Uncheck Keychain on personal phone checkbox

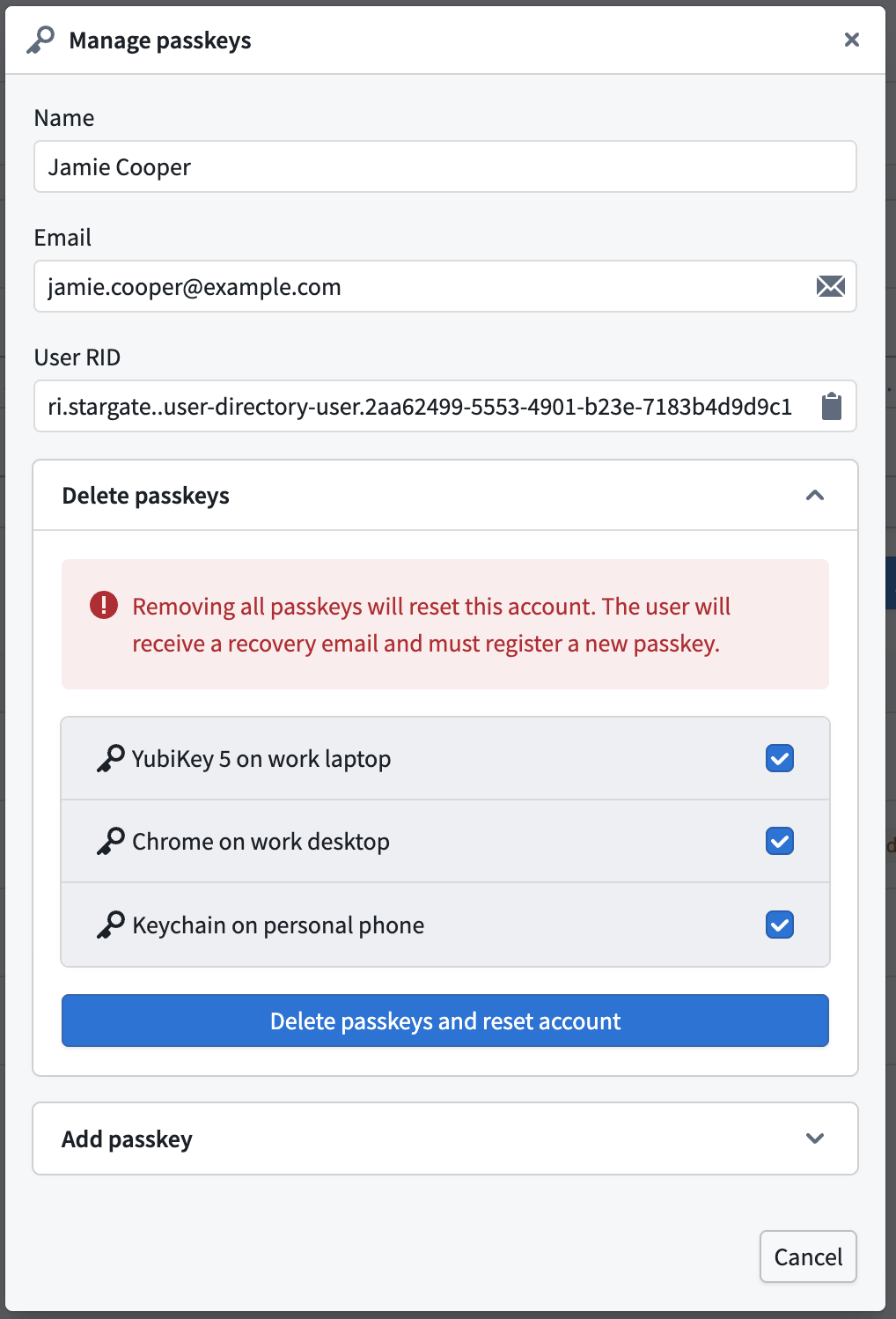pyautogui.click(x=780, y=925)
